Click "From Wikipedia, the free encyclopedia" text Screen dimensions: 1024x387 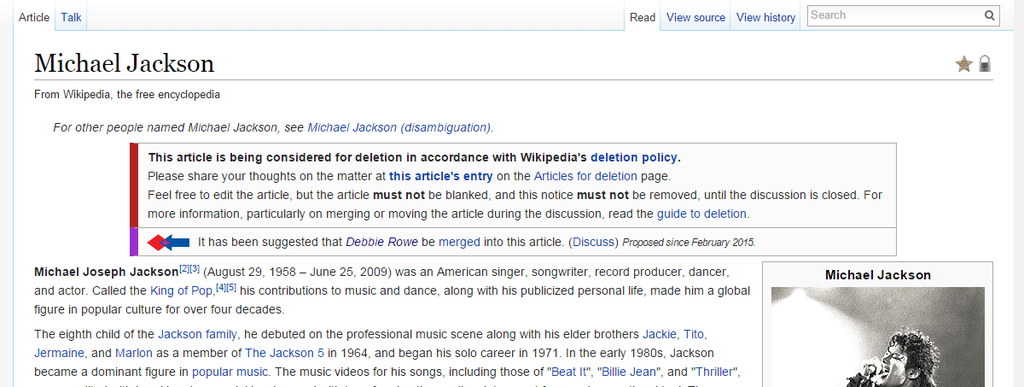click(127, 95)
